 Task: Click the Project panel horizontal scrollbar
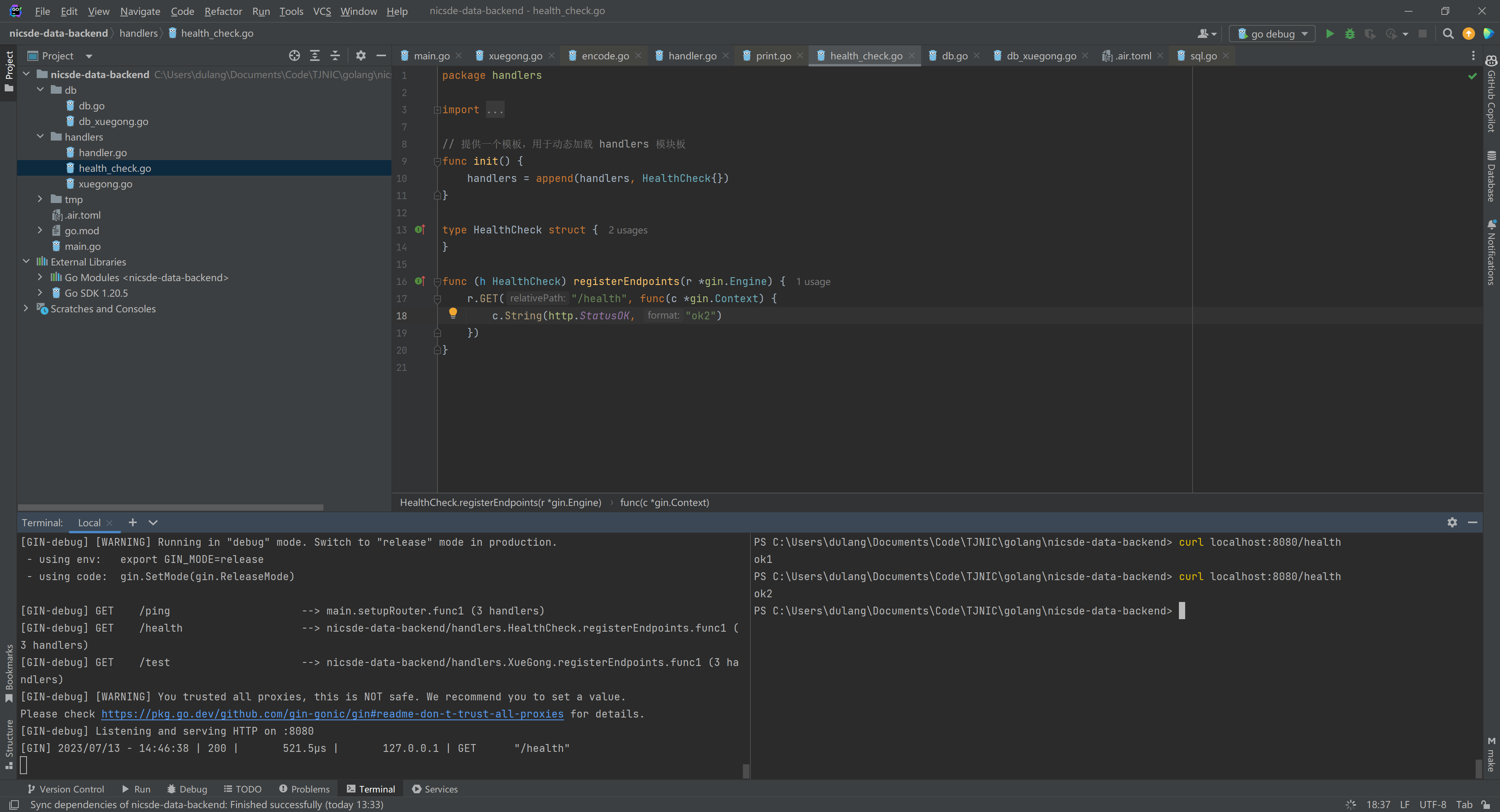(x=170, y=507)
